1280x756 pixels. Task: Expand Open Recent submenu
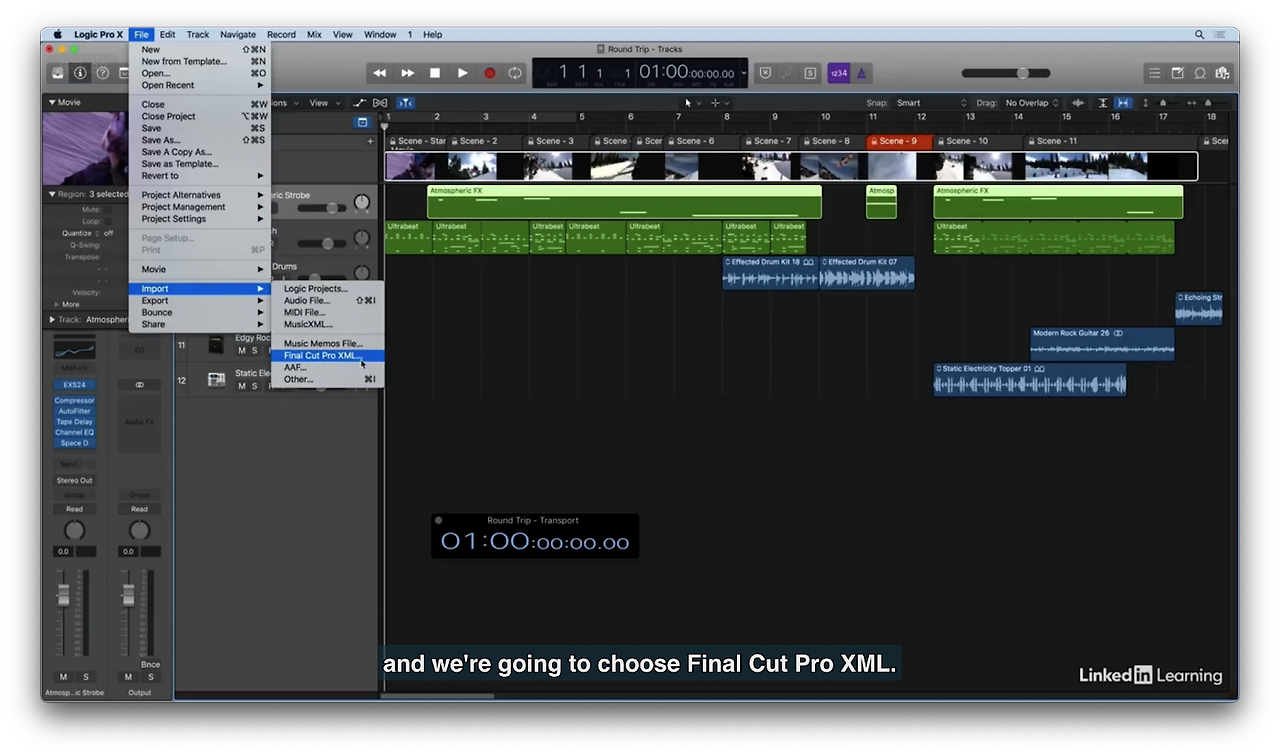(x=200, y=85)
